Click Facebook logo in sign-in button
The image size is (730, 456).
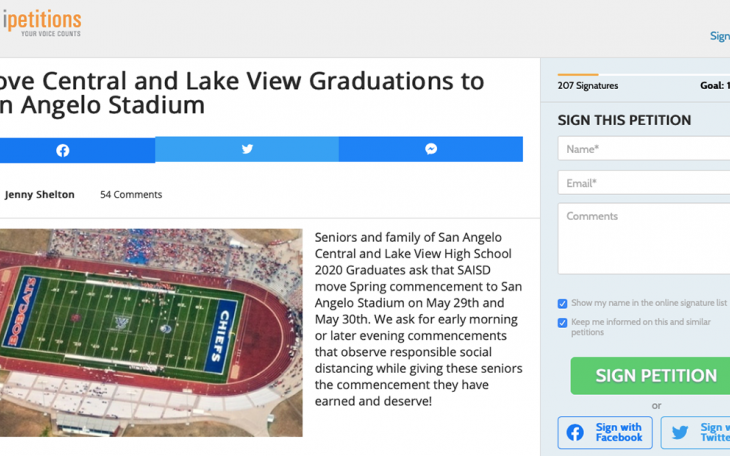[575, 433]
